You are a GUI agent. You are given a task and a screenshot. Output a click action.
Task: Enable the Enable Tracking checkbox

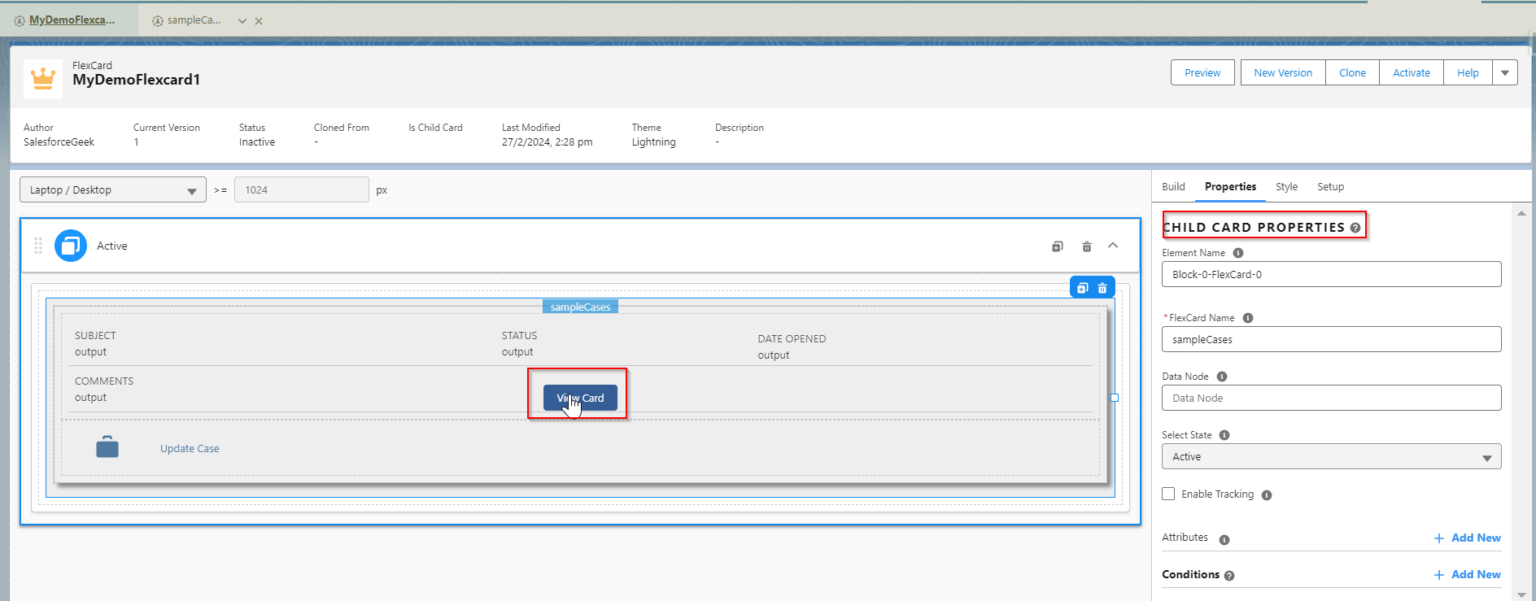click(x=1168, y=493)
